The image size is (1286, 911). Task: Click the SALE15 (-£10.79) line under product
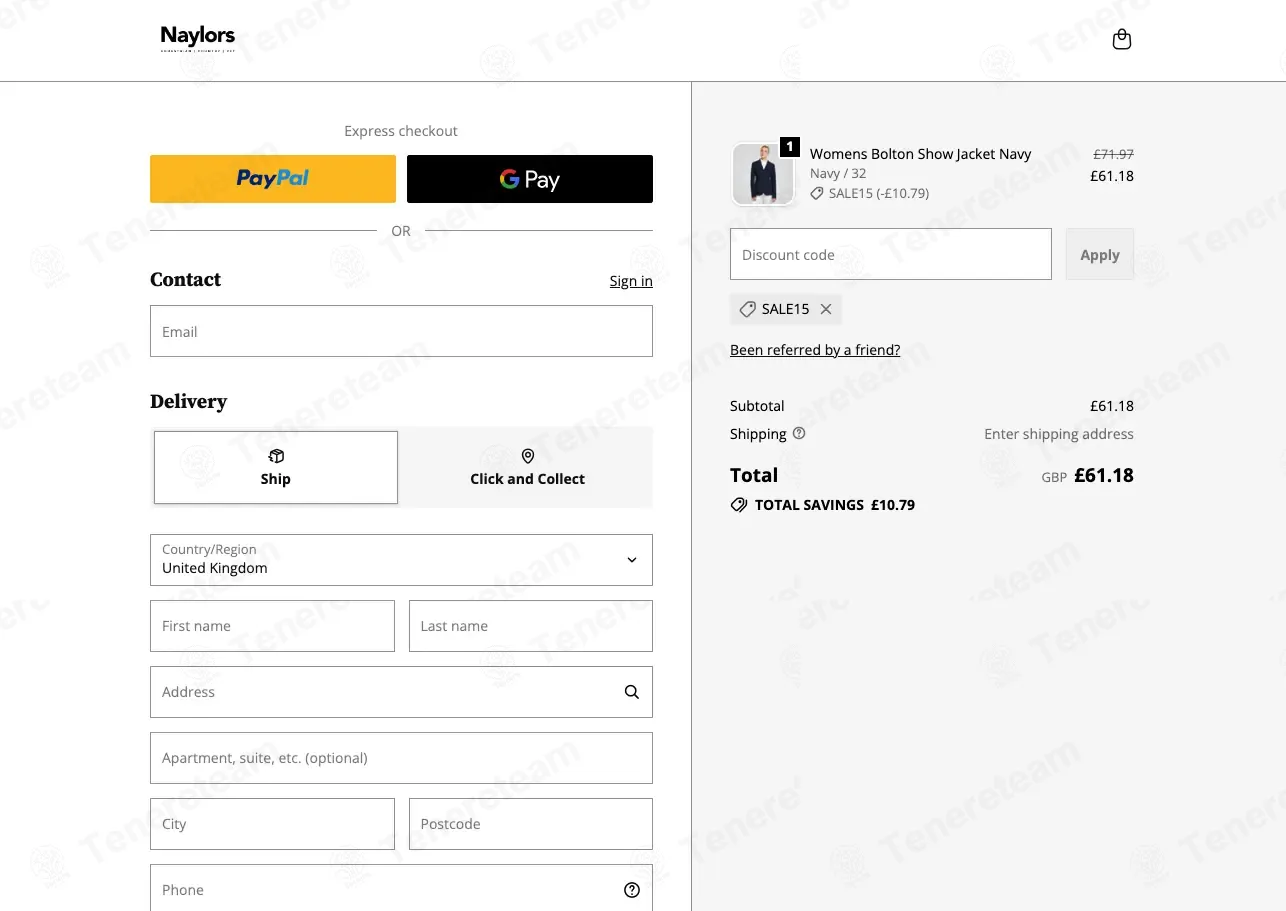[870, 193]
